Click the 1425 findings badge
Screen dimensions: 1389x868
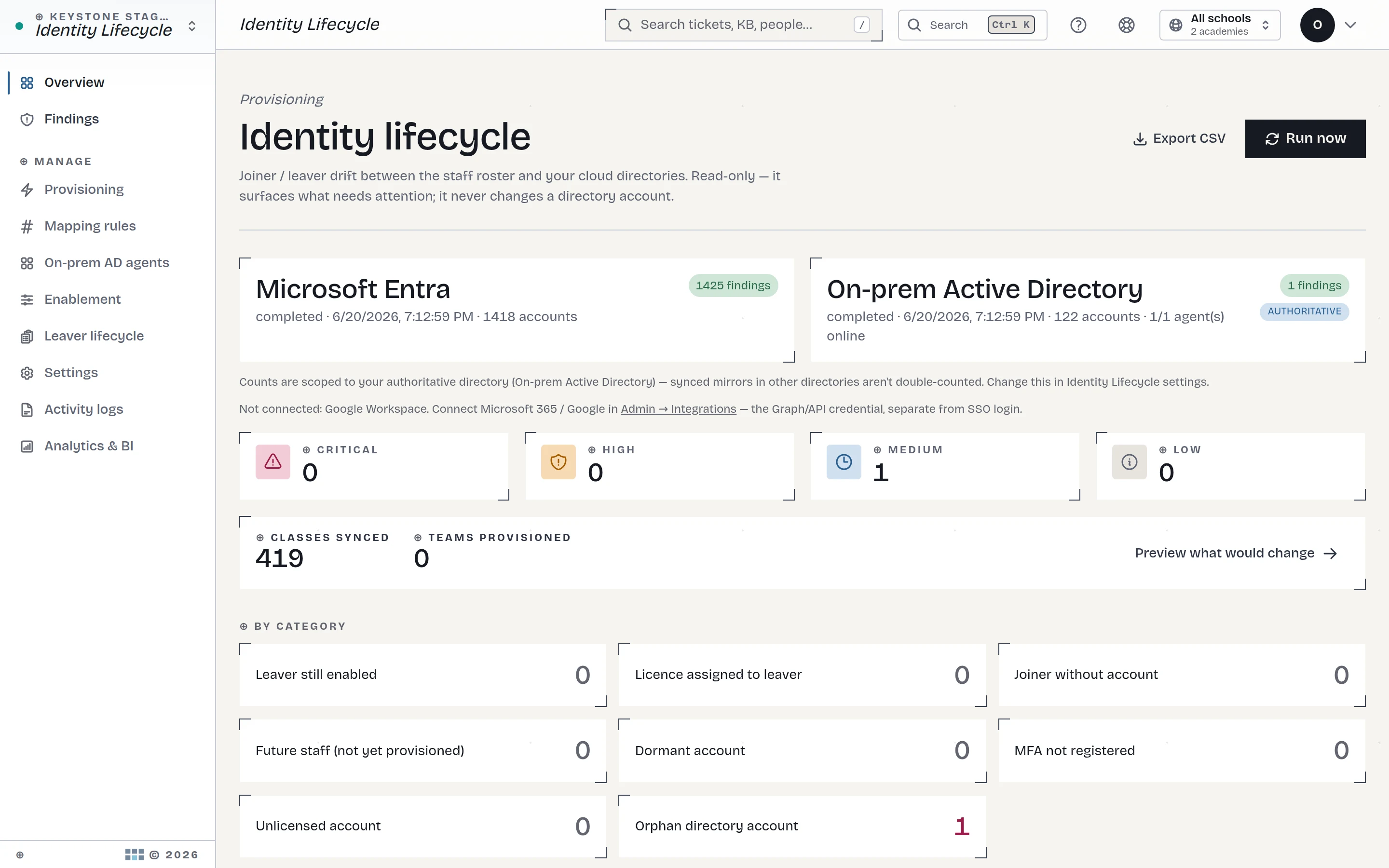pyautogui.click(x=733, y=285)
